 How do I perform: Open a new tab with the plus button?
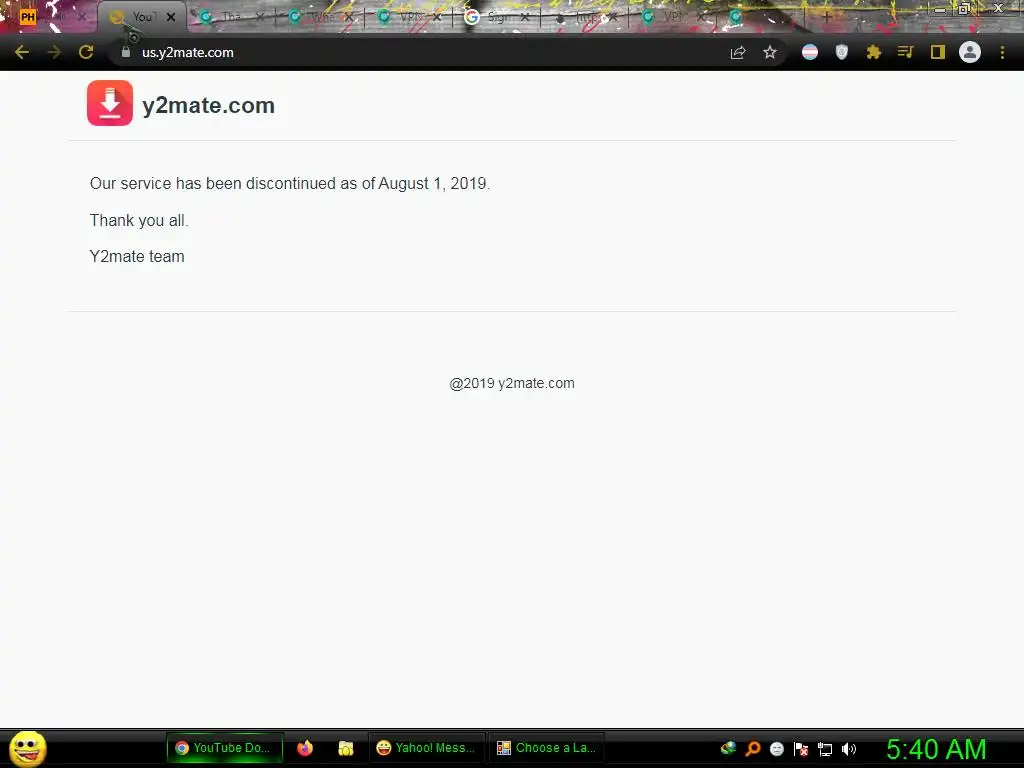[x=826, y=17]
